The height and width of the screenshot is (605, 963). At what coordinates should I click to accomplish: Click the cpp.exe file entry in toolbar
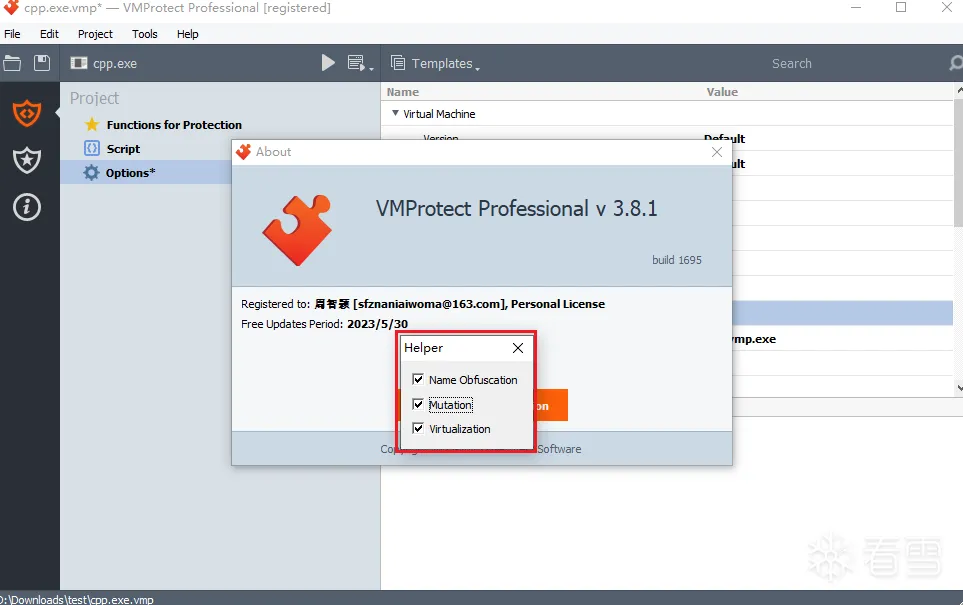(104, 63)
